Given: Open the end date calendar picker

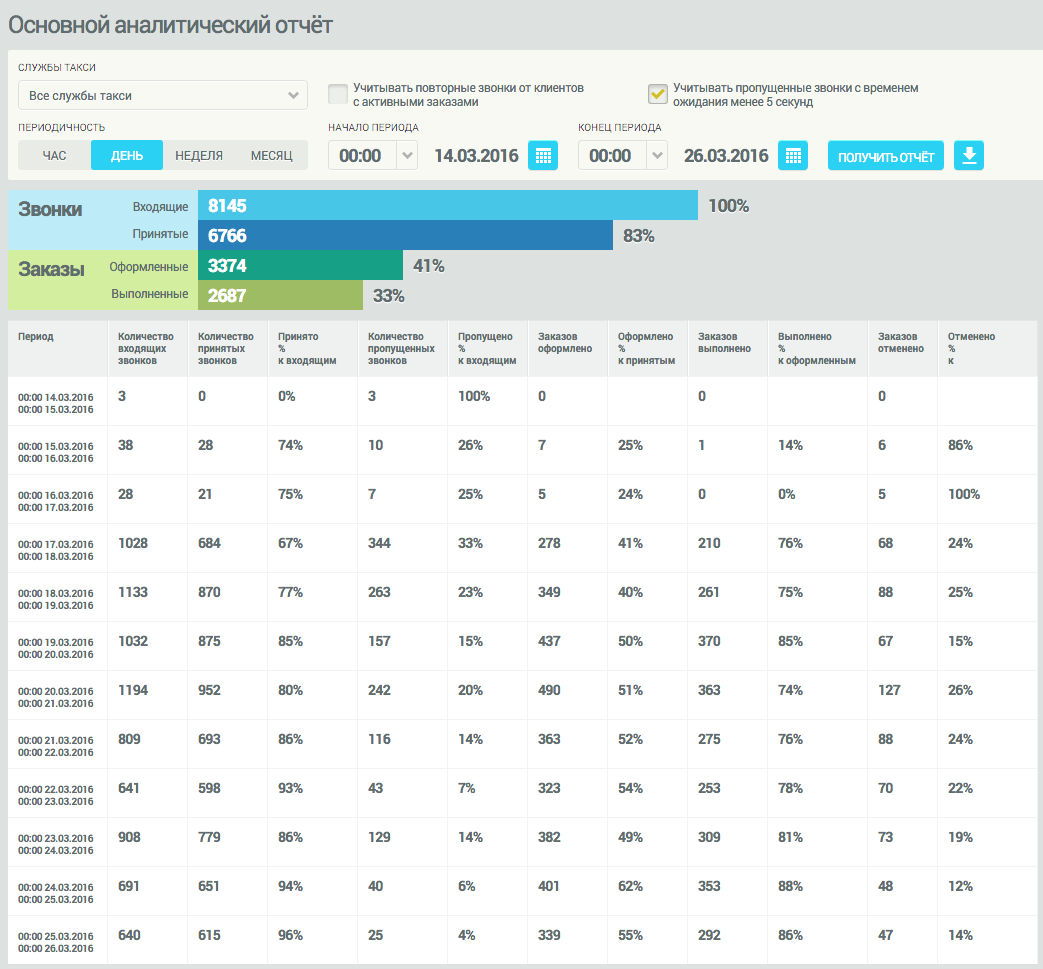Looking at the screenshot, I should click(x=792, y=156).
